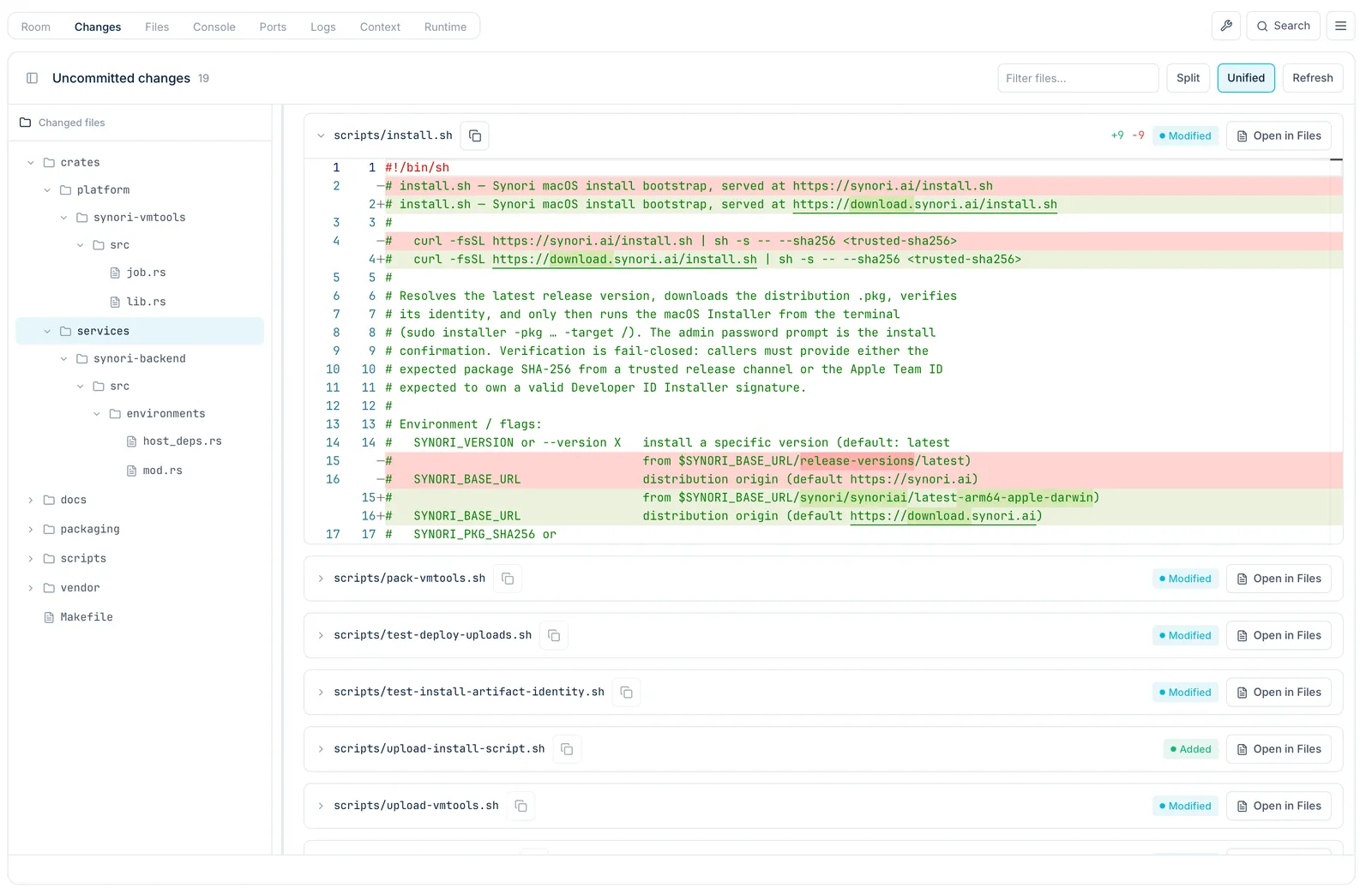Image resolution: width=1372 pixels, height=894 pixels.
Task: Collapse scripts/install.sh diff
Action: [x=321, y=135]
